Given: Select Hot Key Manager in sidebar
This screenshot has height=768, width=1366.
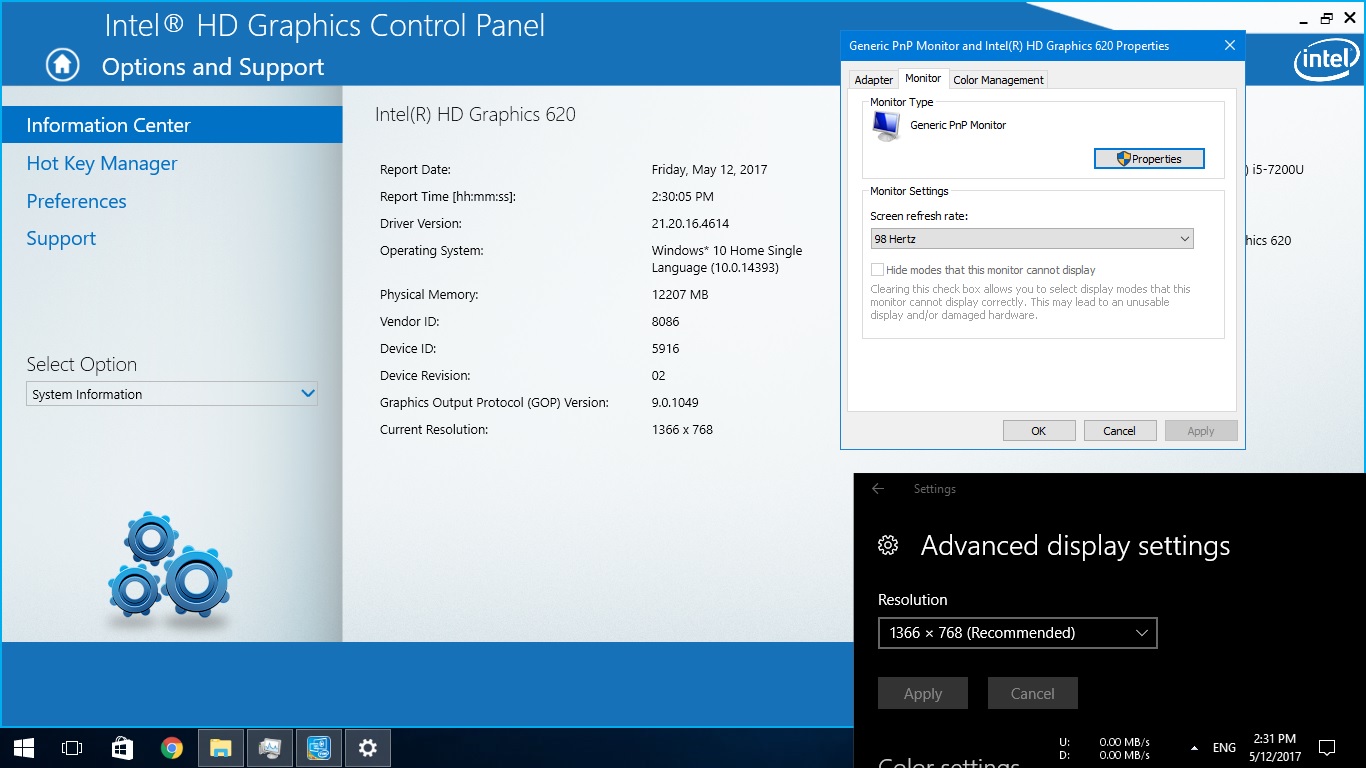Looking at the screenshot, I should coord(102,164).
